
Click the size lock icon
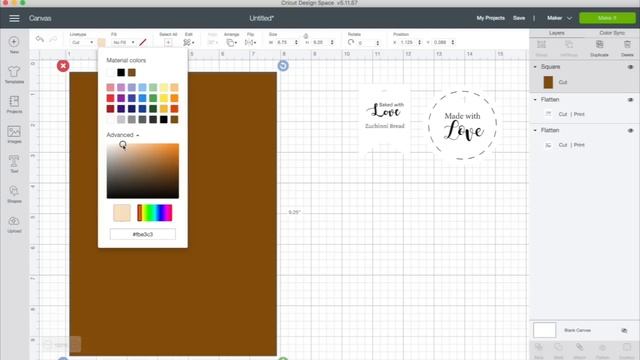pos(306,36)
